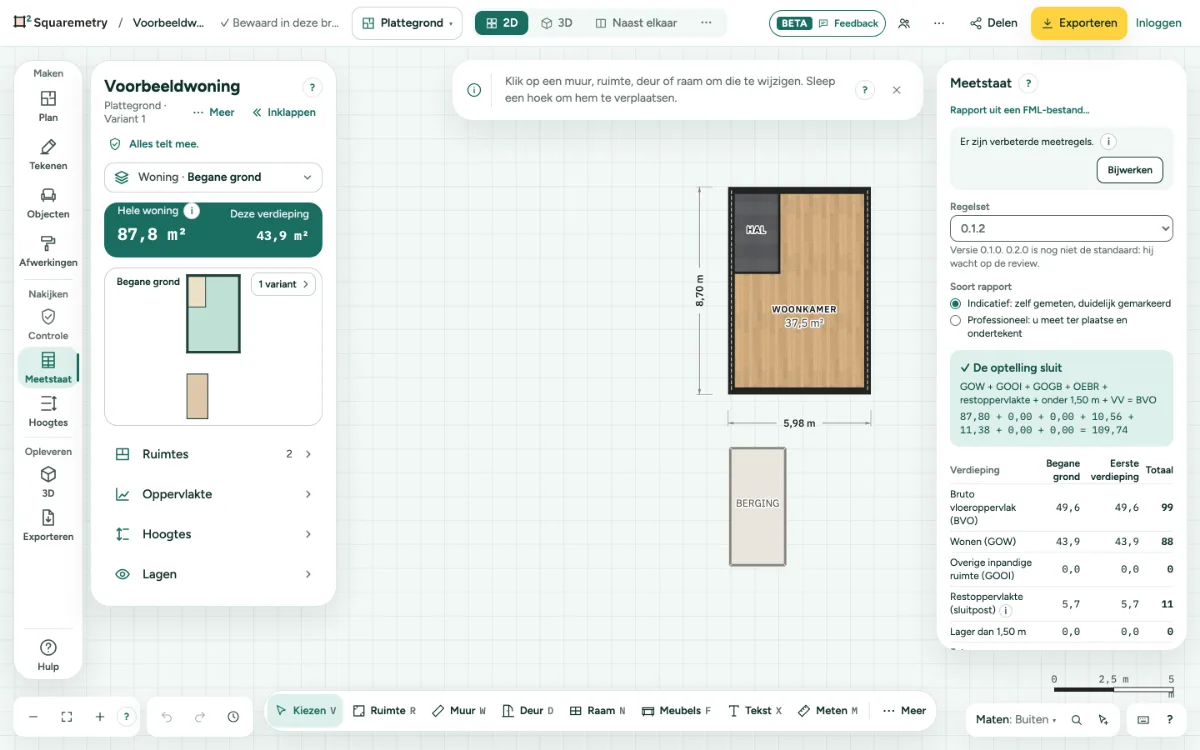Open the Regelset 0.1.2 dropdown
Screen dimensions: 1200x750
[x=1061, y=229]
